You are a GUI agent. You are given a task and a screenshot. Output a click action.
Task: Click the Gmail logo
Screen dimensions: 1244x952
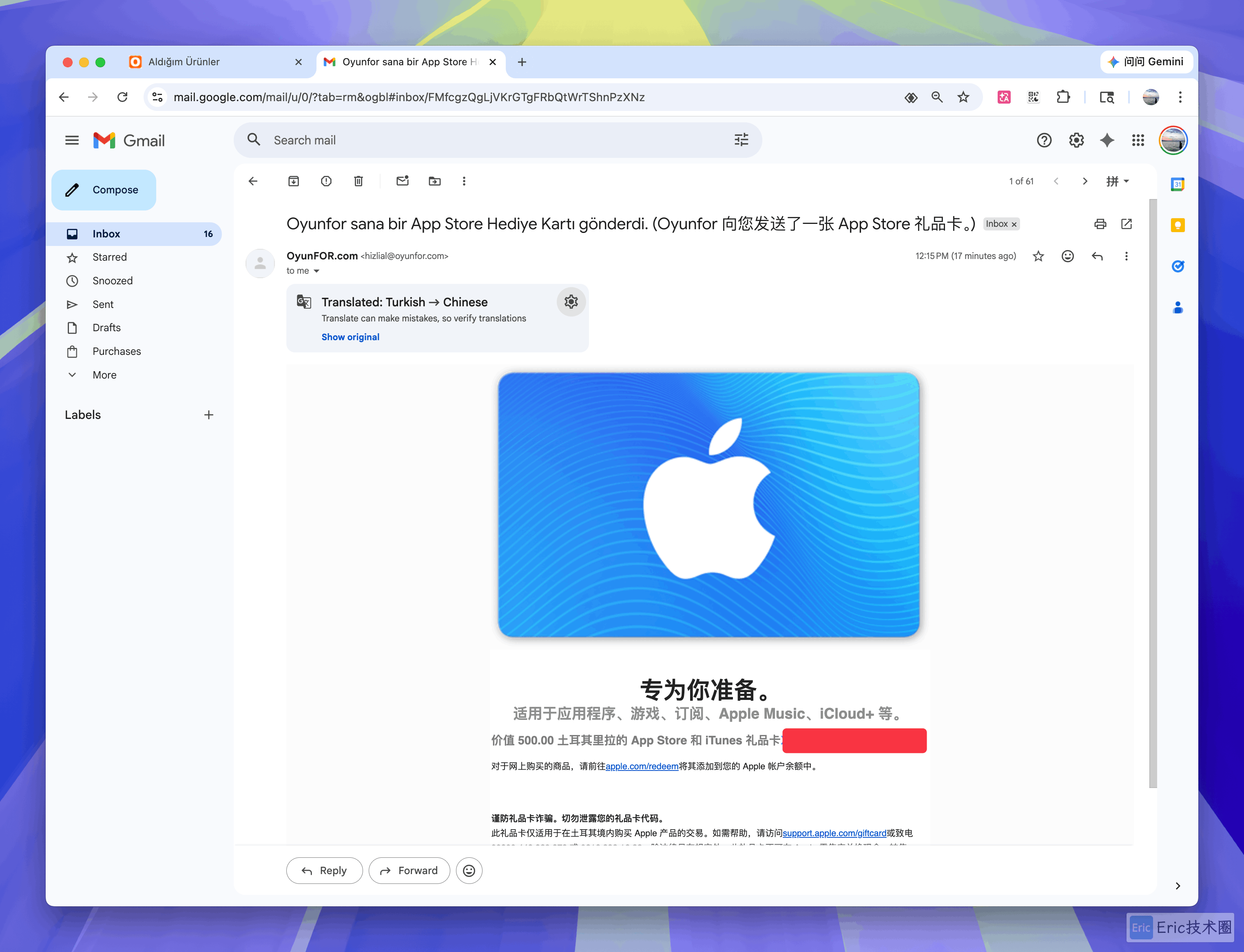129,141
